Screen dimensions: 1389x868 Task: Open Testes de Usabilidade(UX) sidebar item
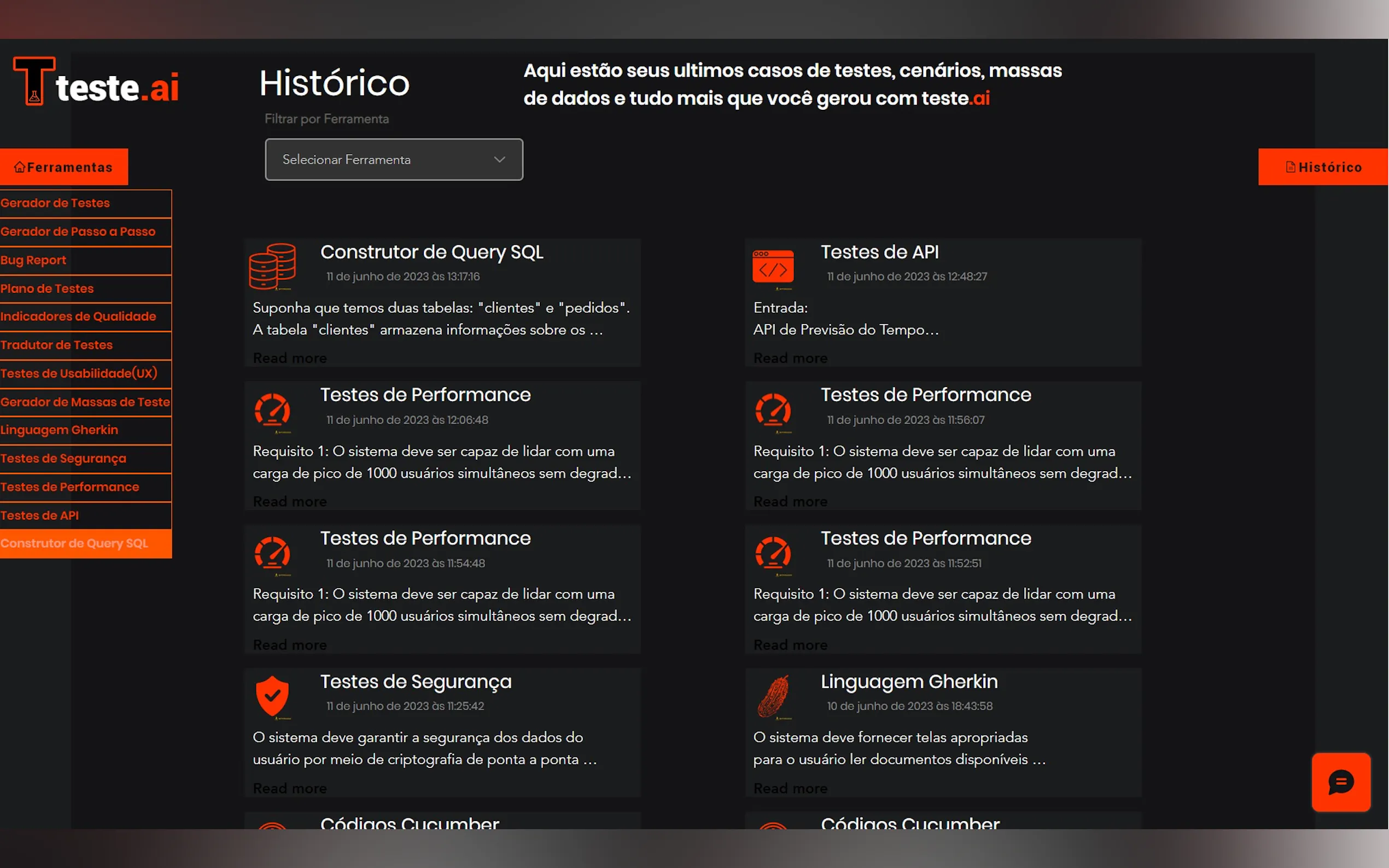click(79, 373)
